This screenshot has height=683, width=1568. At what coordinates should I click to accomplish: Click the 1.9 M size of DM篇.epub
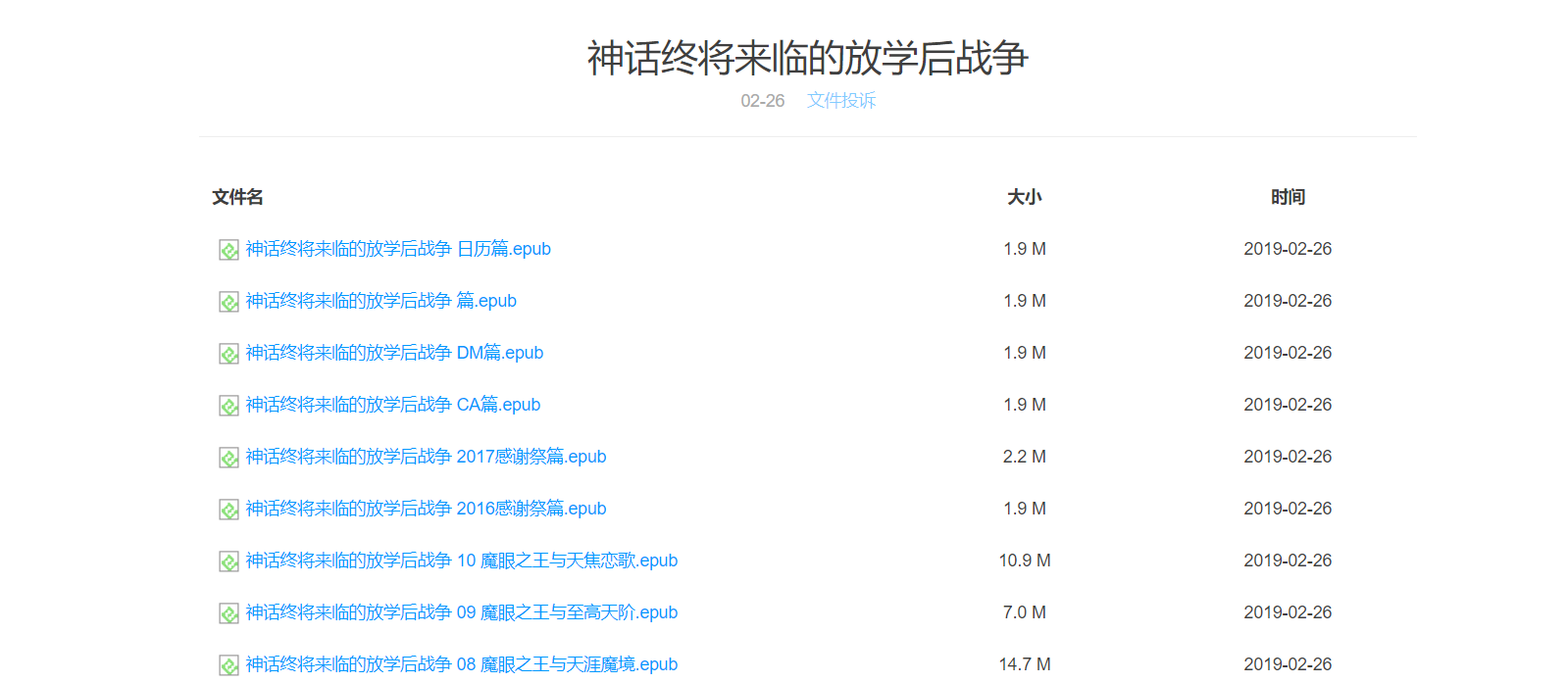point(1025,353)
